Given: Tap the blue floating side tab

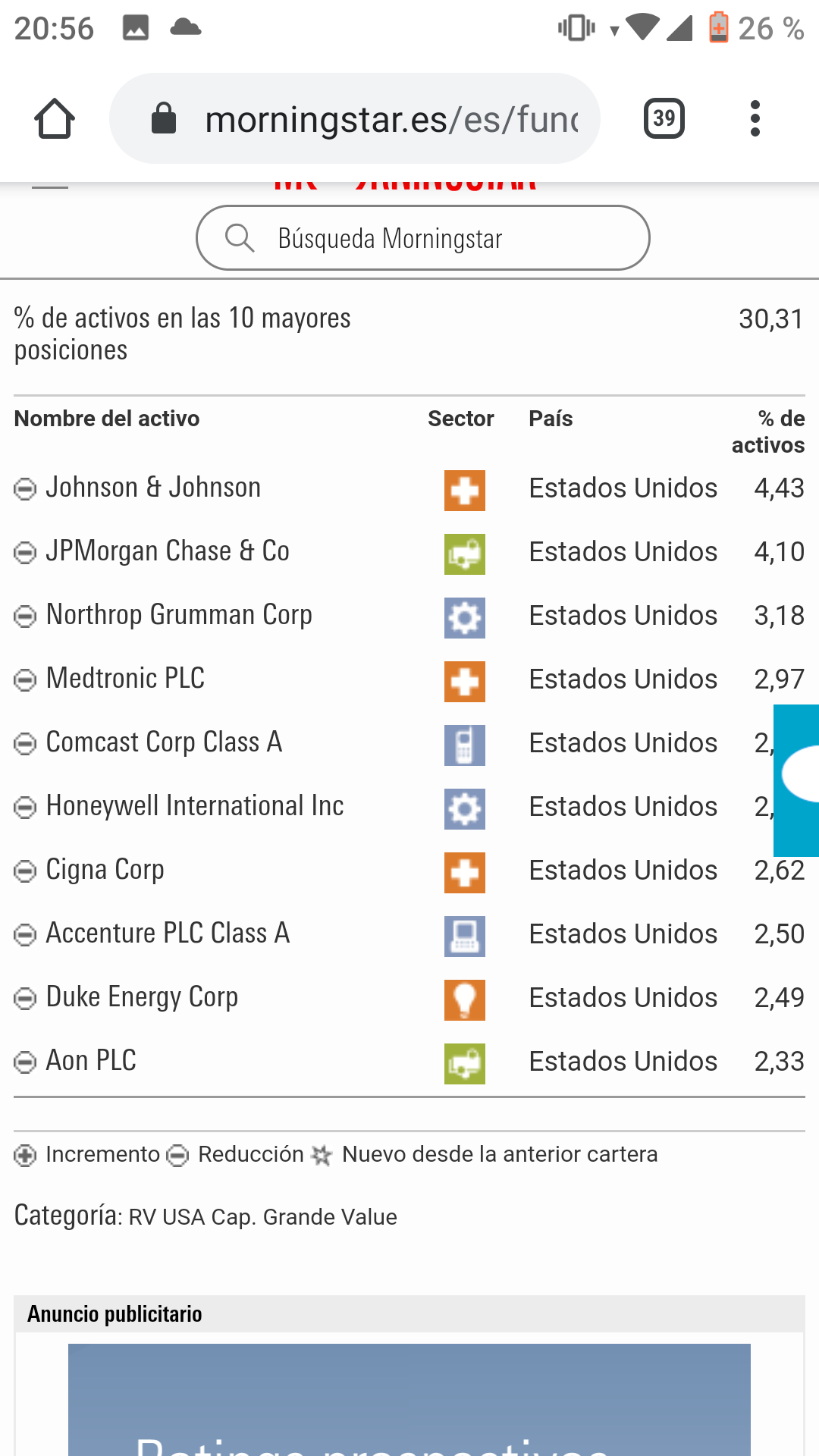Looking at the screenshot, I should pos(797,780).
